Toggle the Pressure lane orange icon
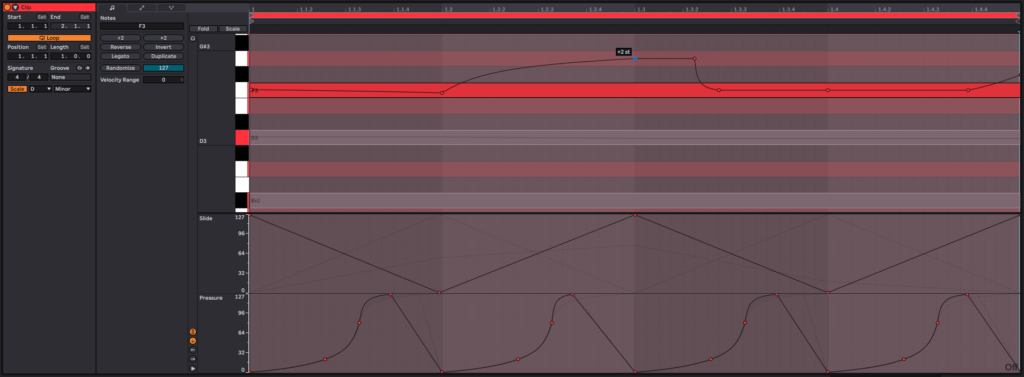 coord(193,341)
